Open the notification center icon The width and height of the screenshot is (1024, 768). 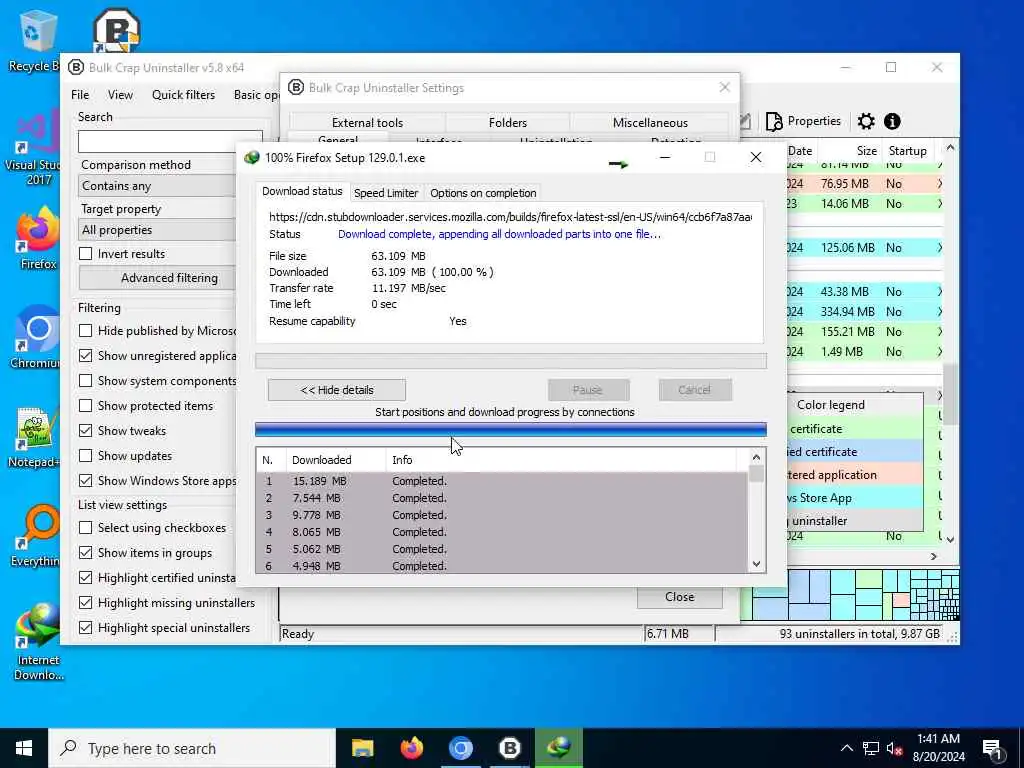(992, 749)
